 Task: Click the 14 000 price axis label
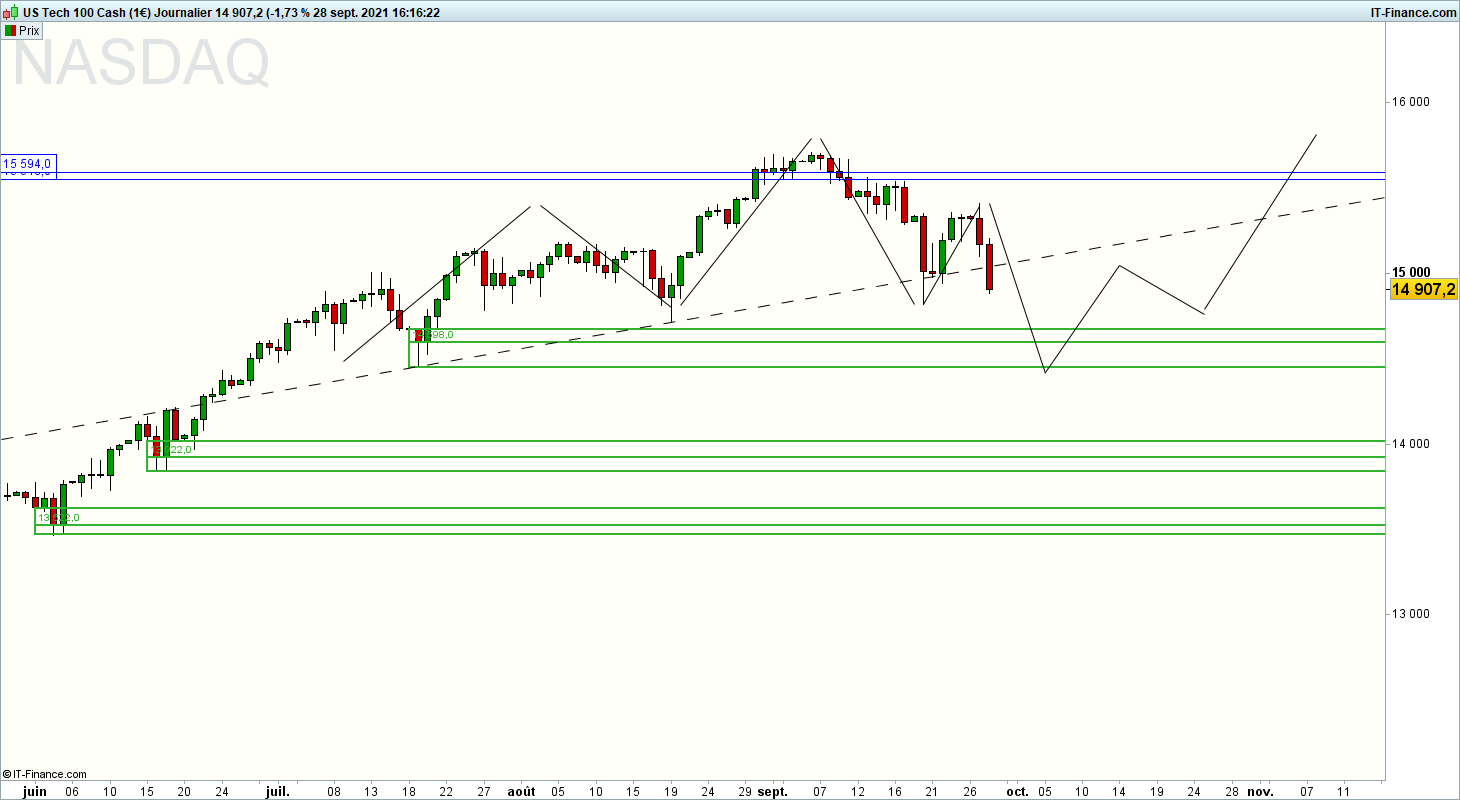click(x=1411, y=443)
